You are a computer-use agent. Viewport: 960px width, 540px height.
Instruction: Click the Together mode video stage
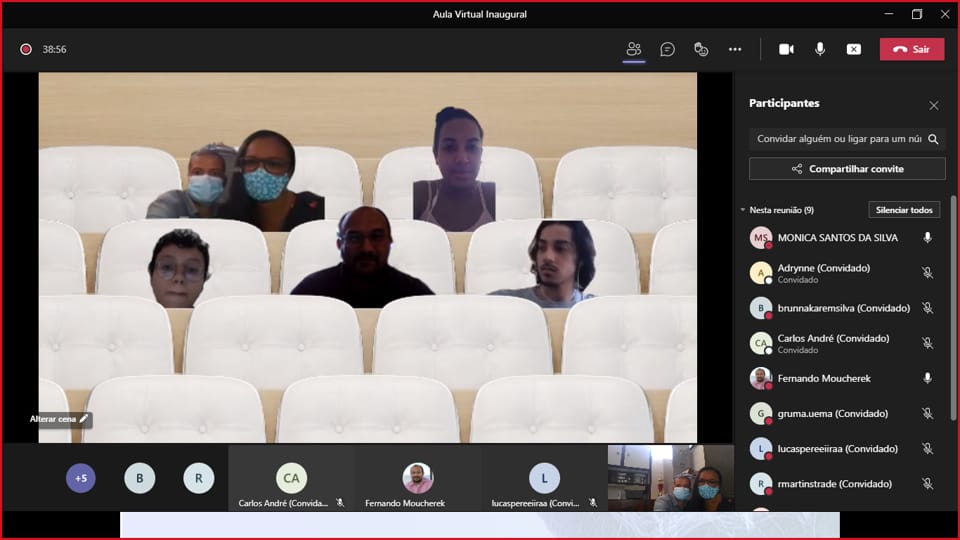click(x=367, y=258)
